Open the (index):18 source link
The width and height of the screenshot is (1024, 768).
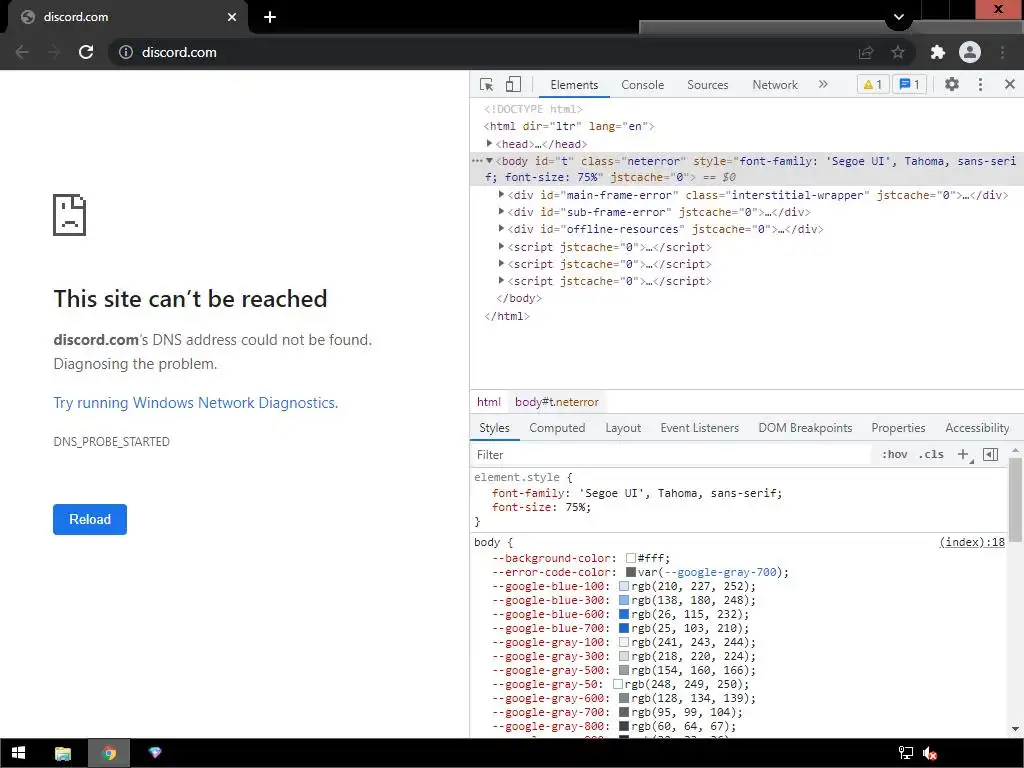(x=972, y=542)
